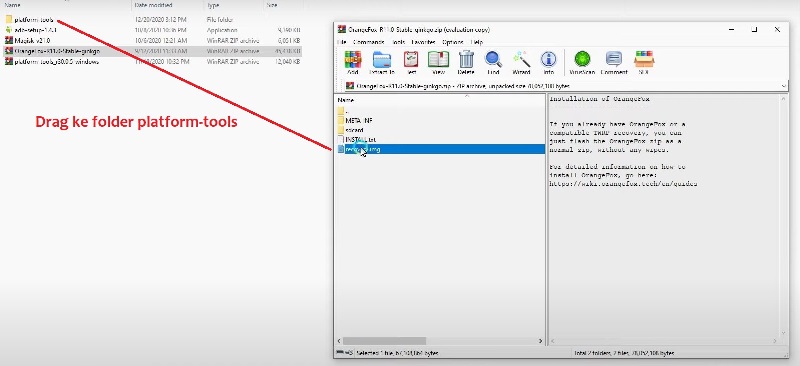800x366 pixels.
Task: Open the Commands menu in WinRAR
Action: [368, 42]
